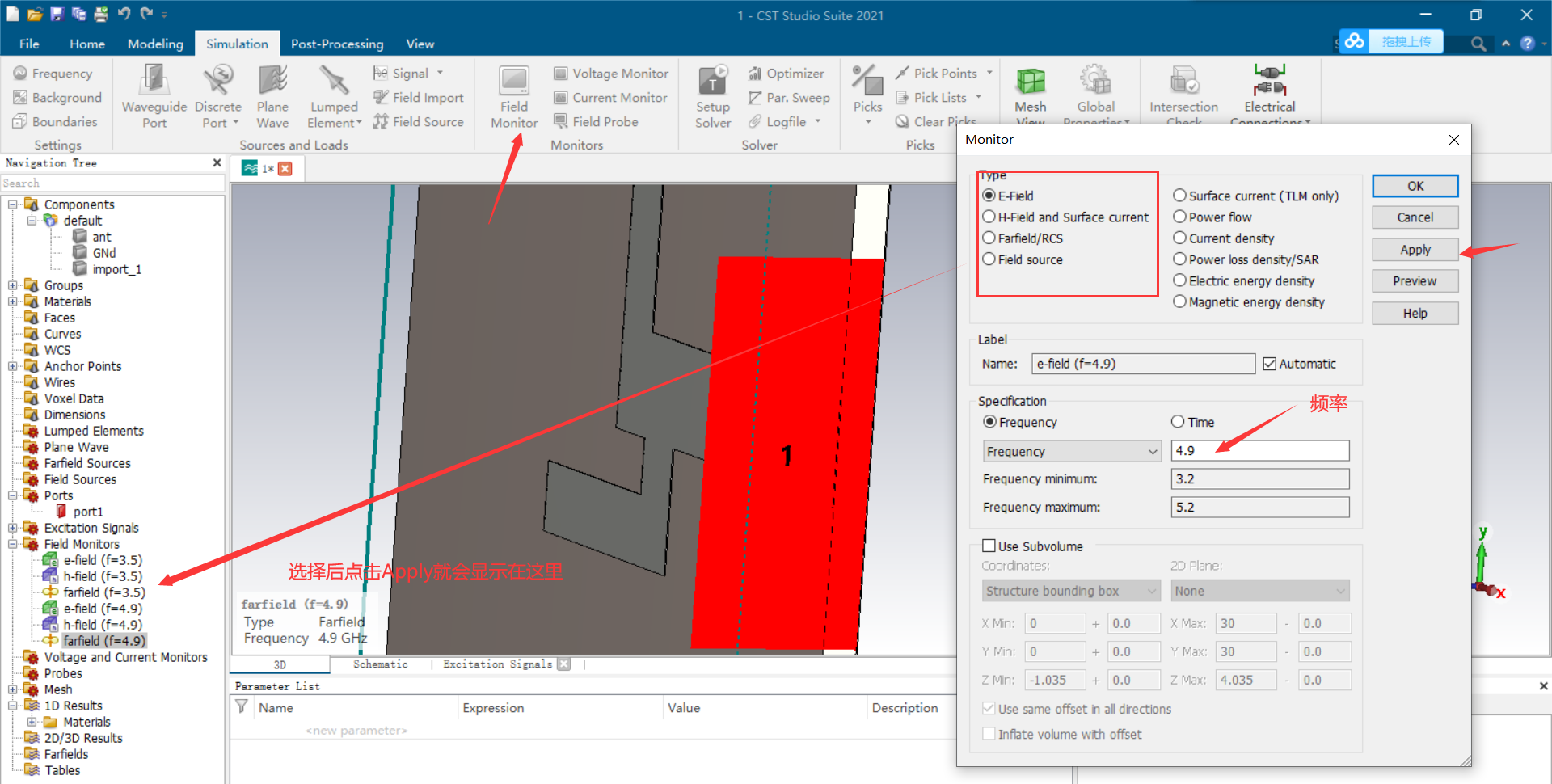
Task: Select Current density monitor type
Action: [1224, 238]
